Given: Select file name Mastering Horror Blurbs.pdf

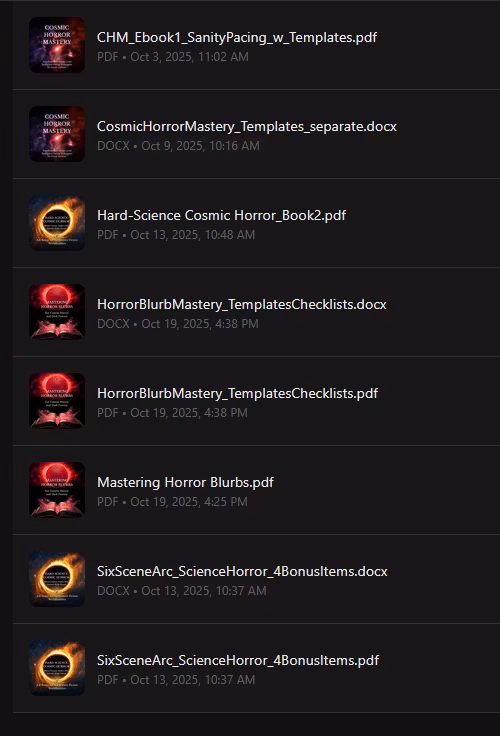Looking at the screenshot, I should point(185,483).
